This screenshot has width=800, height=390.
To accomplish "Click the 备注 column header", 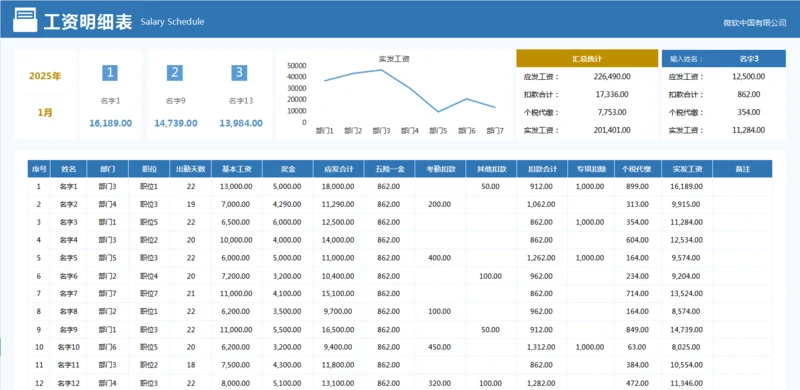I will (x=742, y=169).
